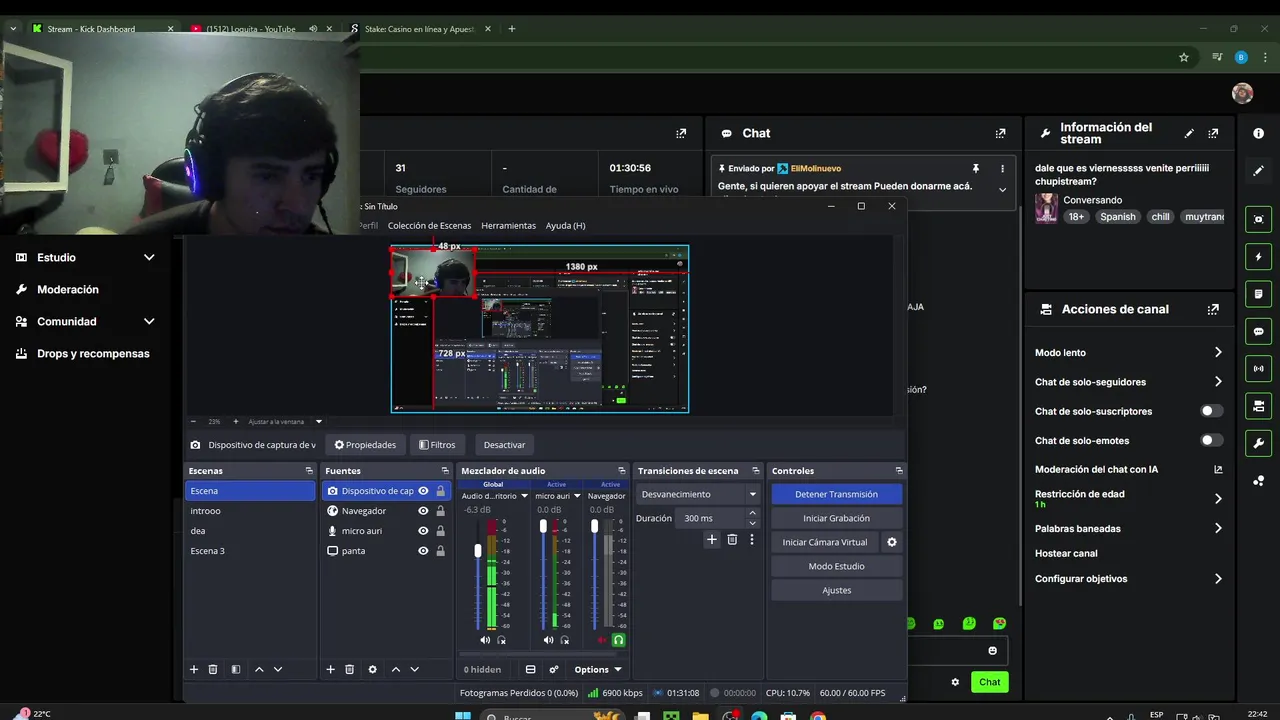The image size is (1280, 720).
Task: Open advanced audio properties gears icon
Action: [554, 669]
